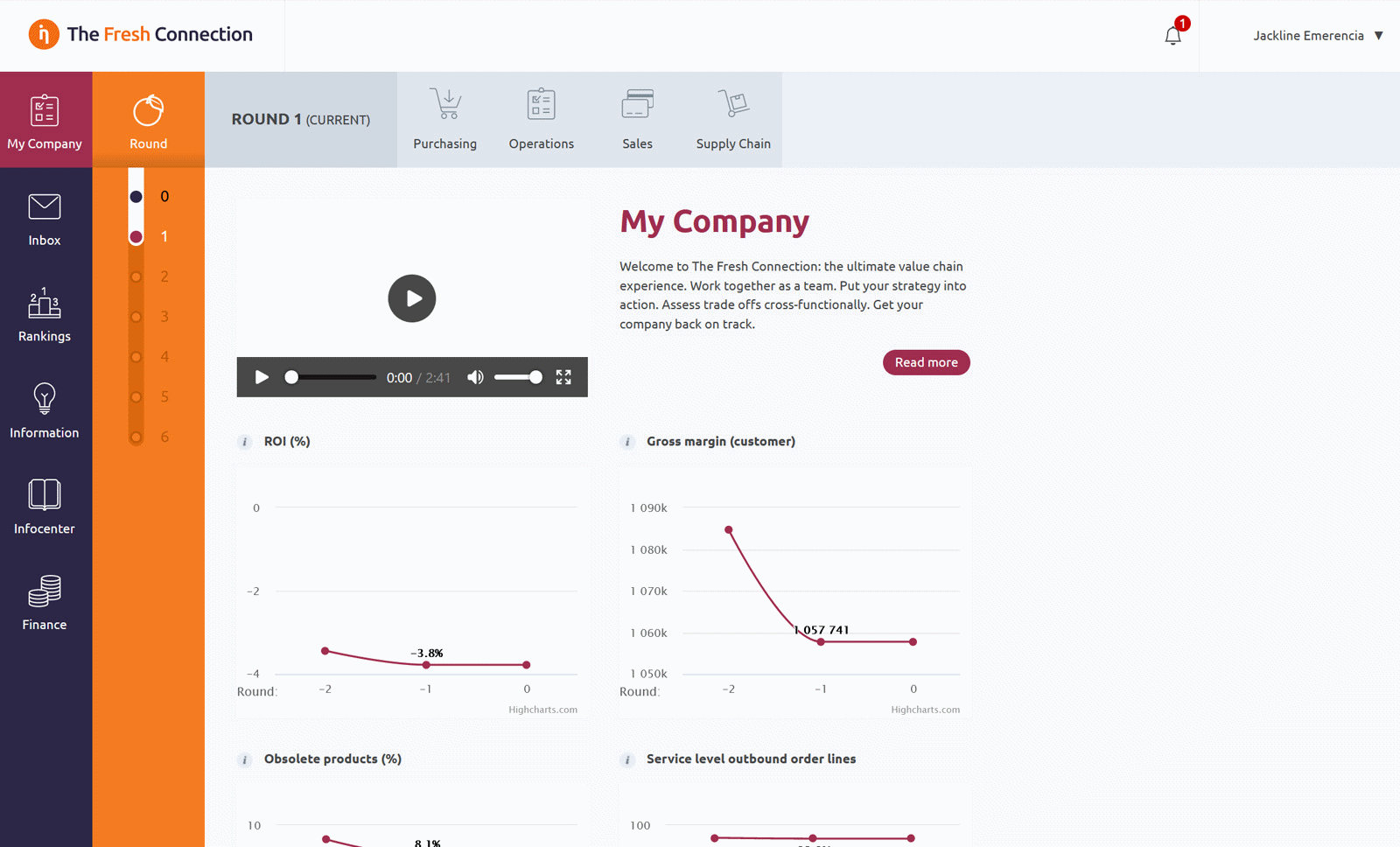Click the Gross margin round 0 data point
The width and height of the screenshot is (1400, 847).
(x=913, y=642)
